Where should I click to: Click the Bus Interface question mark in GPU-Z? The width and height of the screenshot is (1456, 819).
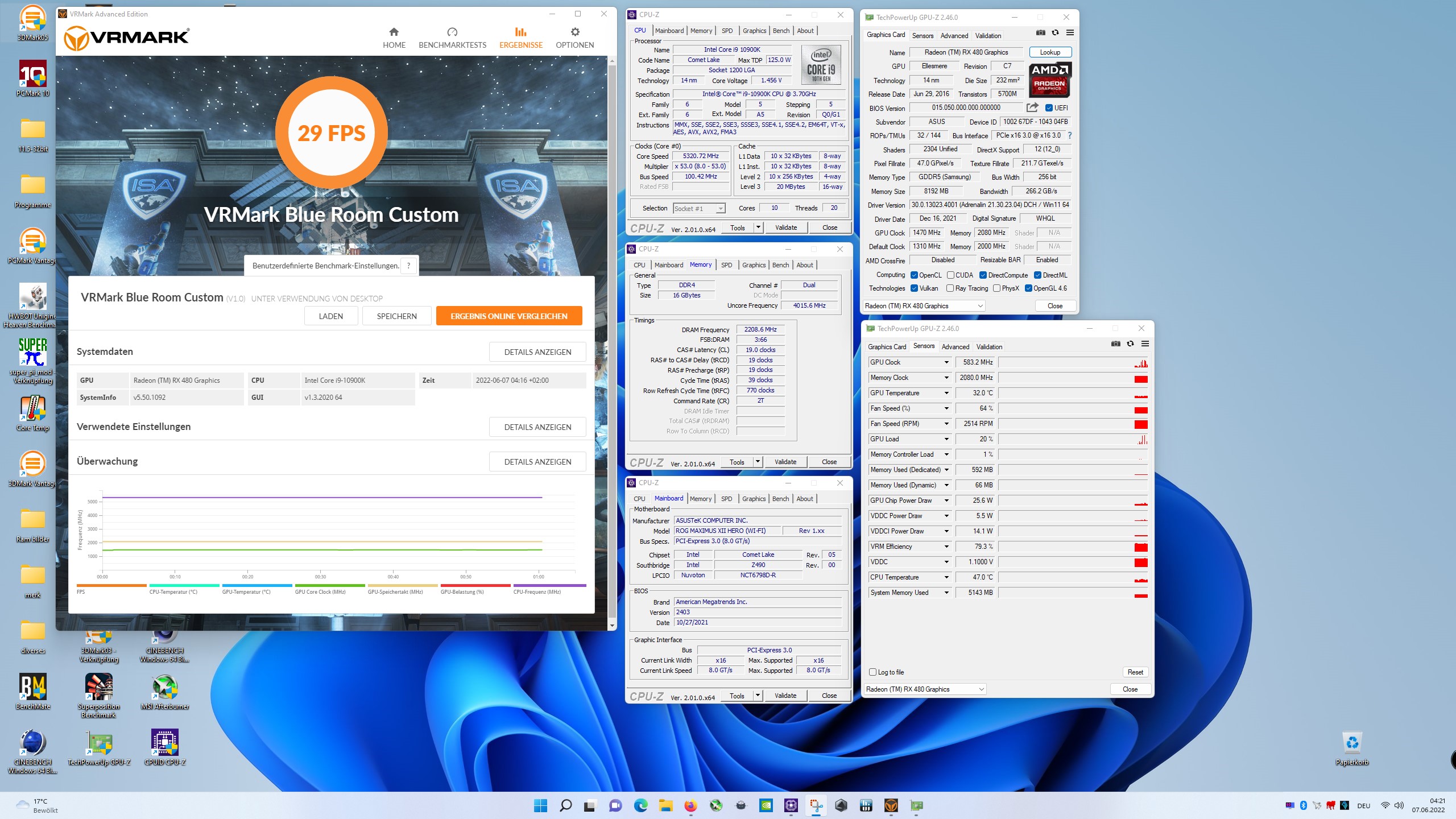point(1070,135)
